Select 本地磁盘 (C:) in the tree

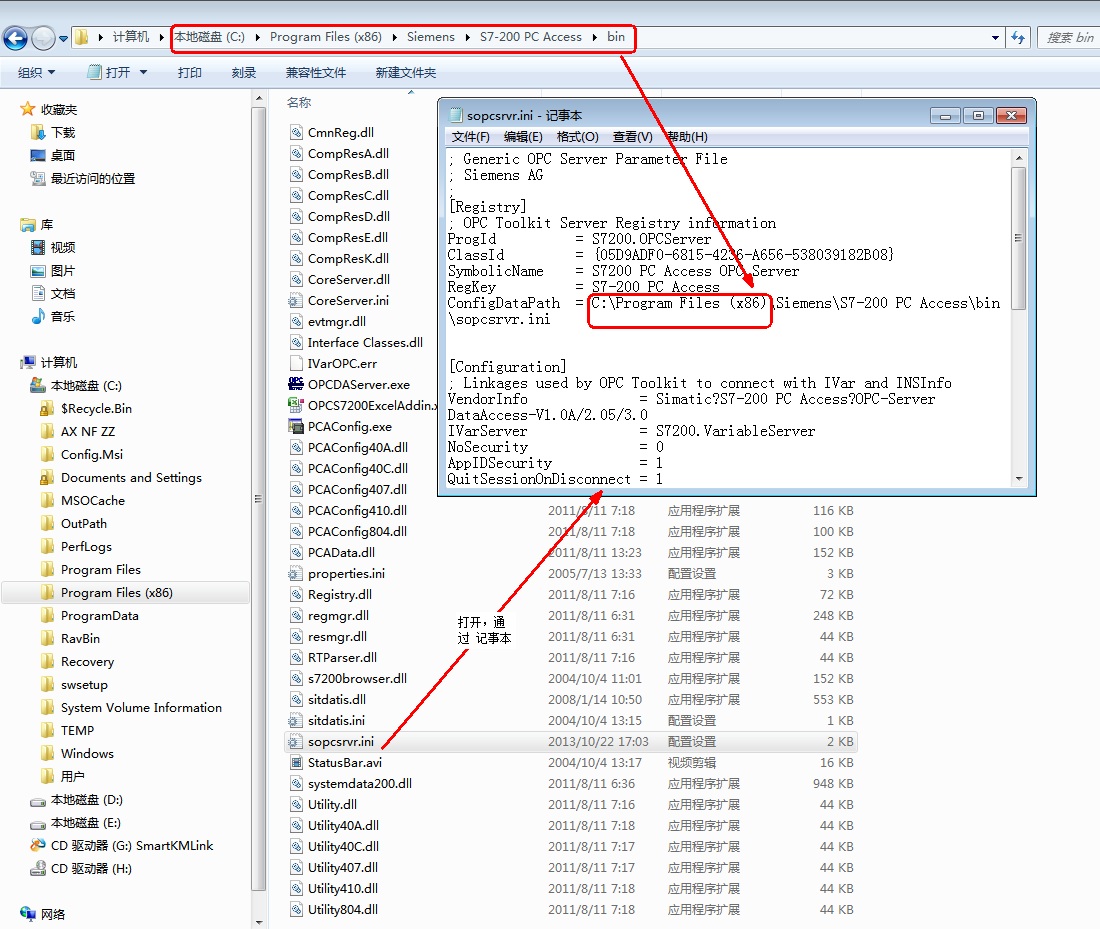(x=76, y=385)
